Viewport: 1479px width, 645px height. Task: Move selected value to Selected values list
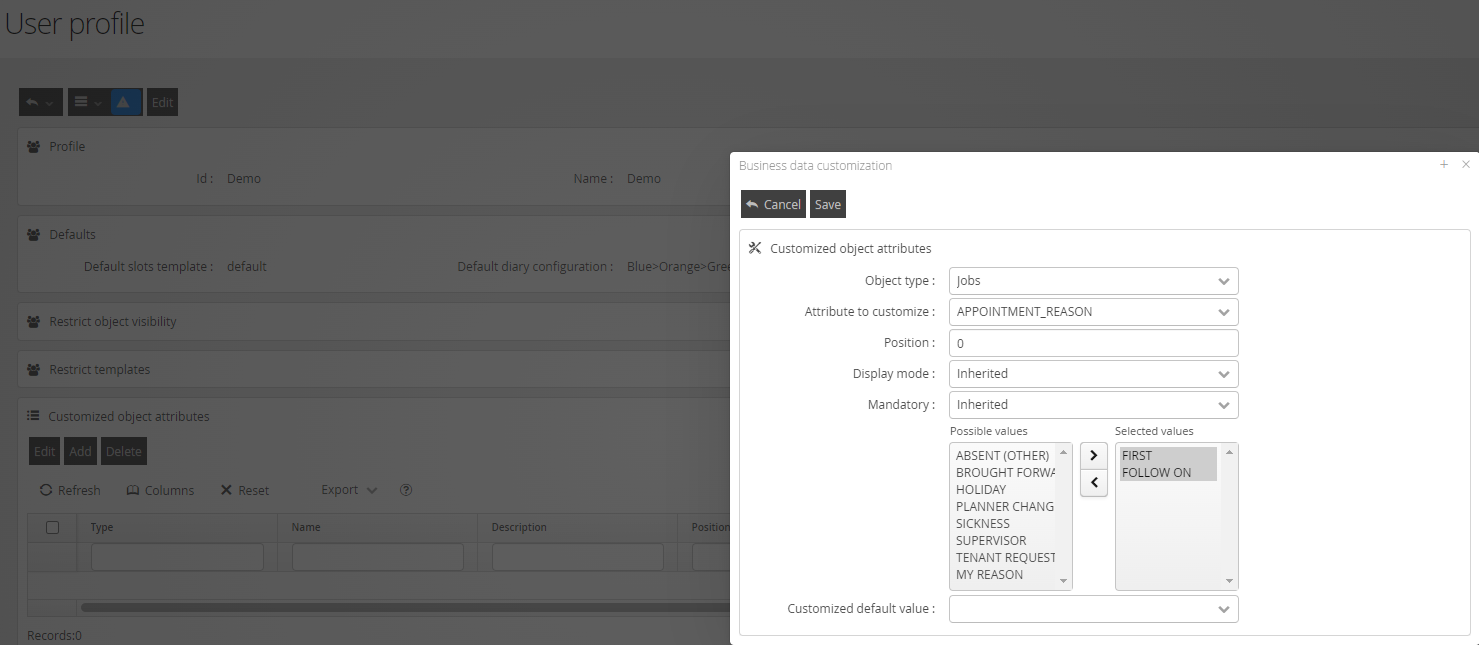pyautogui.click(x=1094, y=455)
